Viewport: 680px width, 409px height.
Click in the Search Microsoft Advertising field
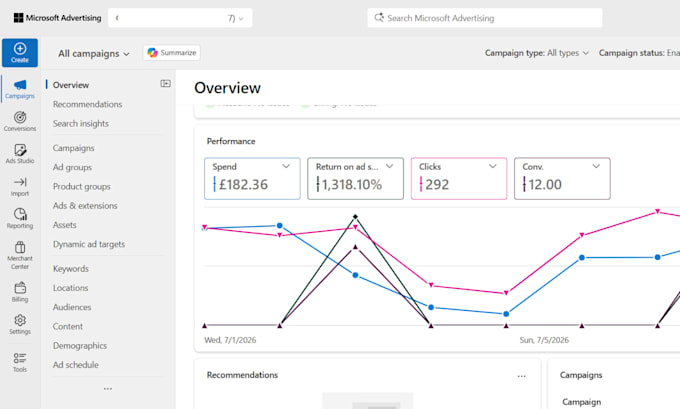(485, 18)
